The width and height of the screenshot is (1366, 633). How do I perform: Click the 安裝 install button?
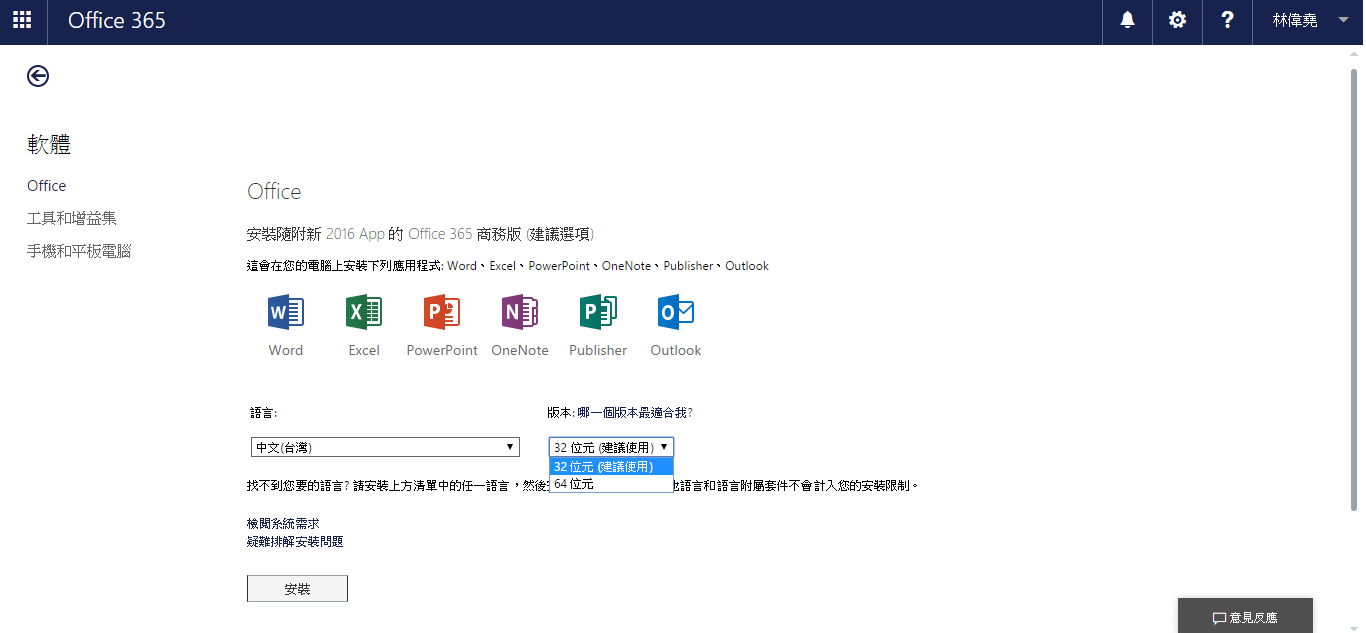click(297, 589)
